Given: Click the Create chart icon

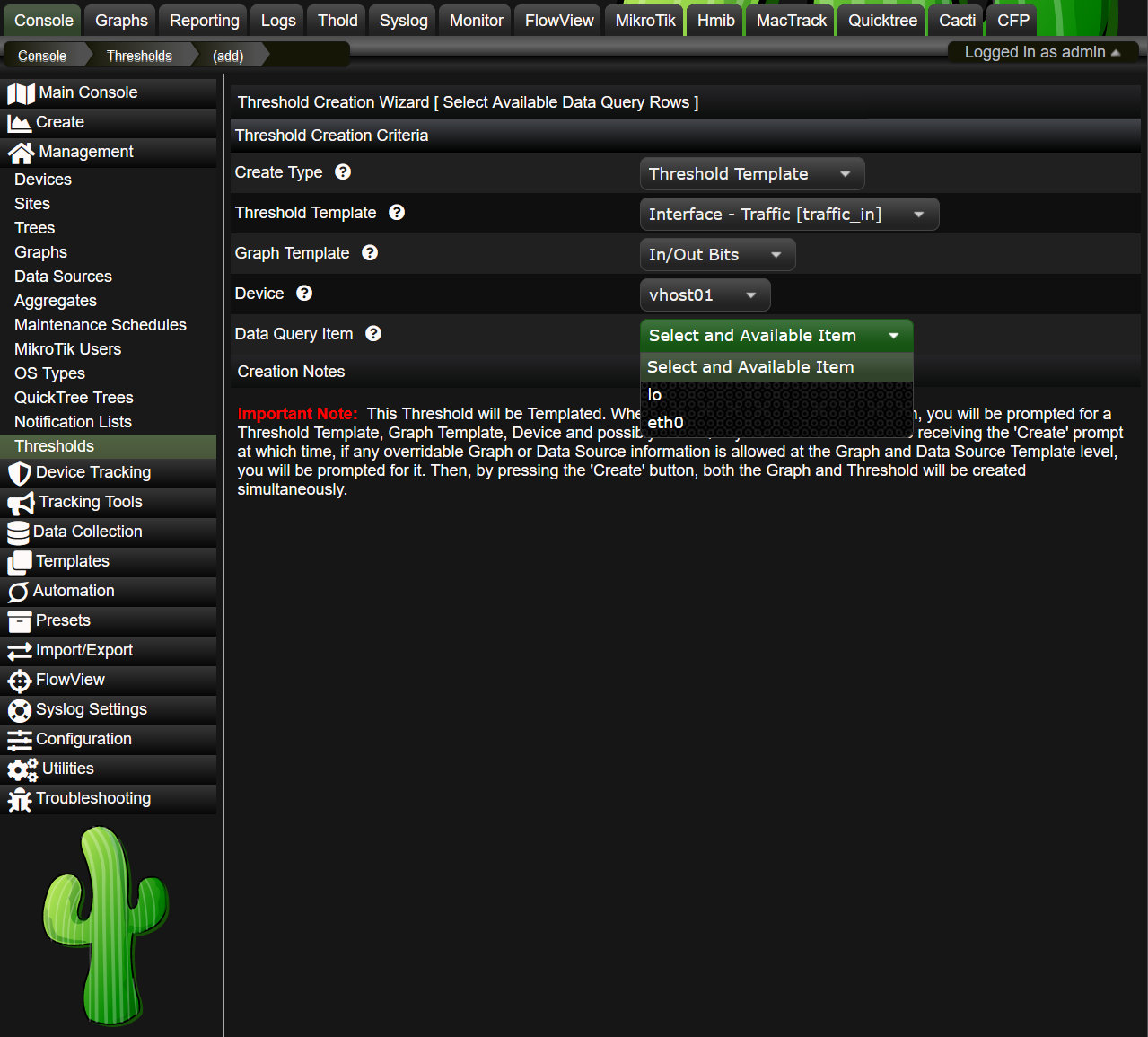Looking at the screenshot, I should [x=20, y=123].
